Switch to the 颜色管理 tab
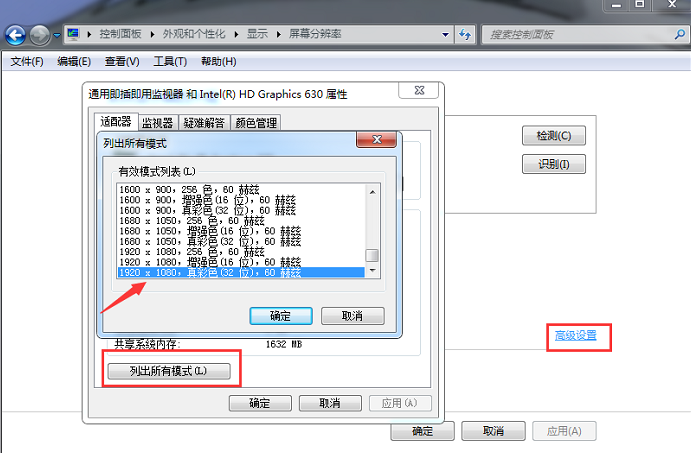The image size is (691, 453). point(256,123)
